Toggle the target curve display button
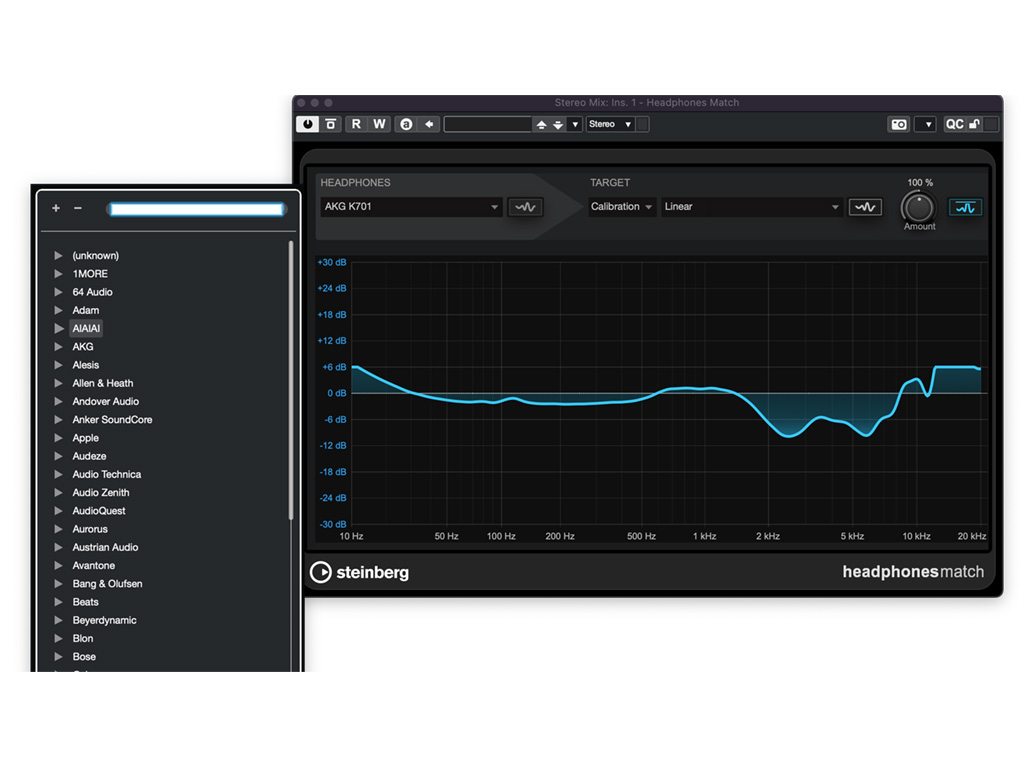The width and height of the screenshot is (1024, 768). click(x=865, y=207)
